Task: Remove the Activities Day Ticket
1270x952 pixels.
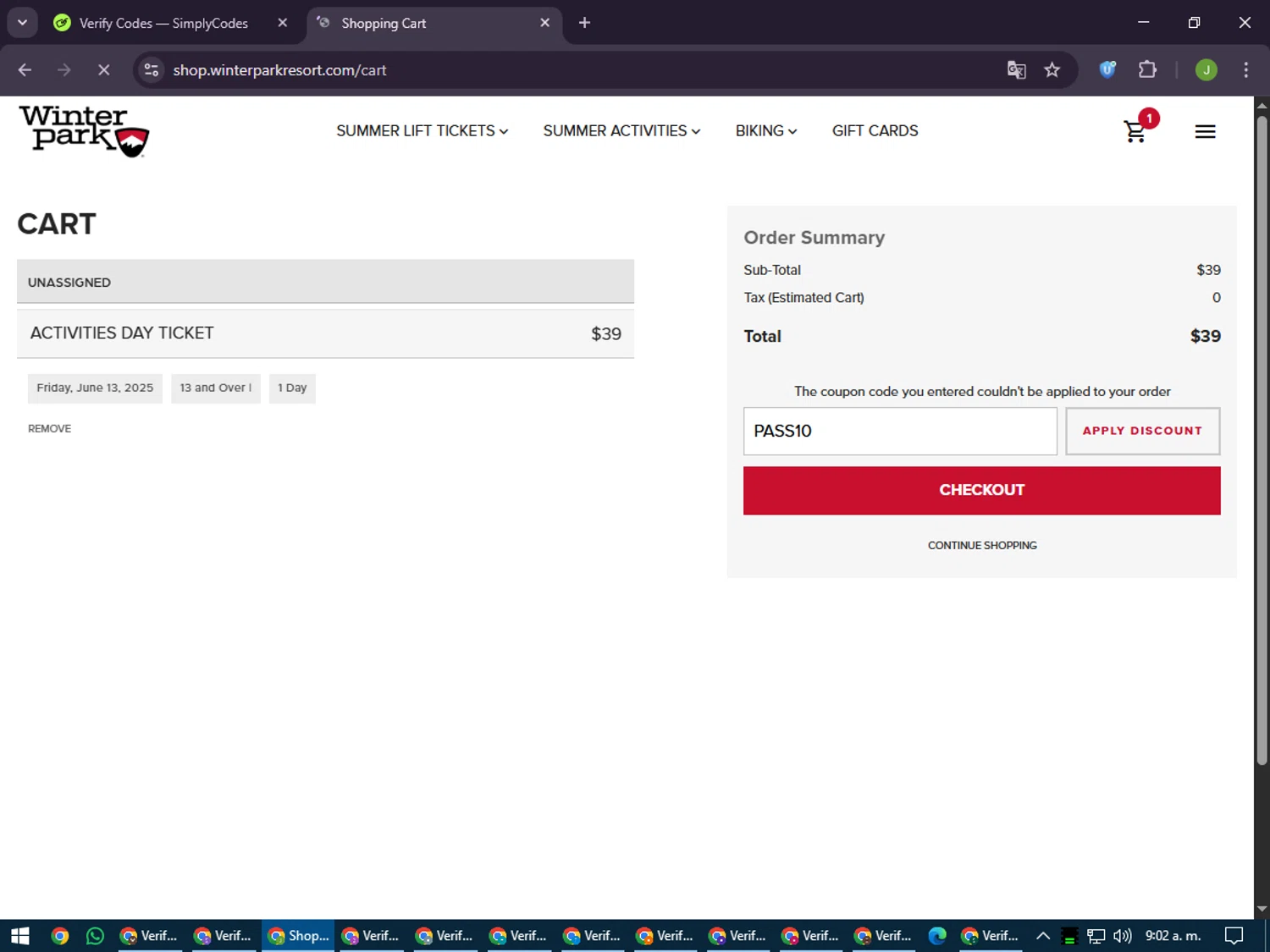Action: coord(49,429)
